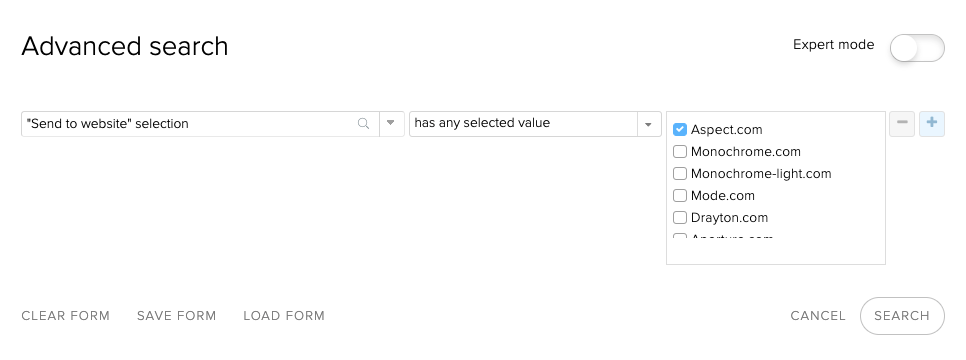Run the query with SEARCH button
The height and width of the screenshot is (360, 966).
pos(902,316)
